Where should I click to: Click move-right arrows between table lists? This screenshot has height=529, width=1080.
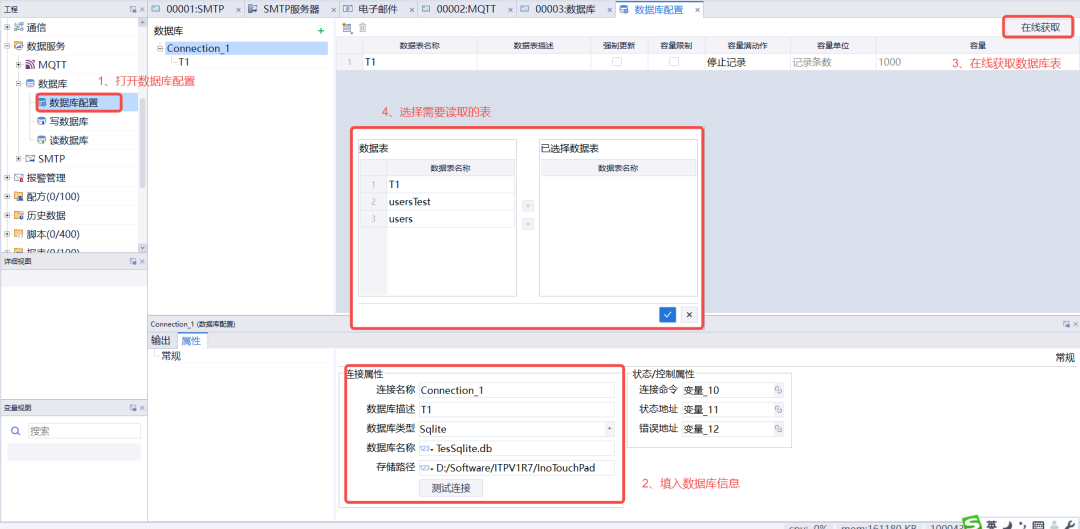(528, 206)
